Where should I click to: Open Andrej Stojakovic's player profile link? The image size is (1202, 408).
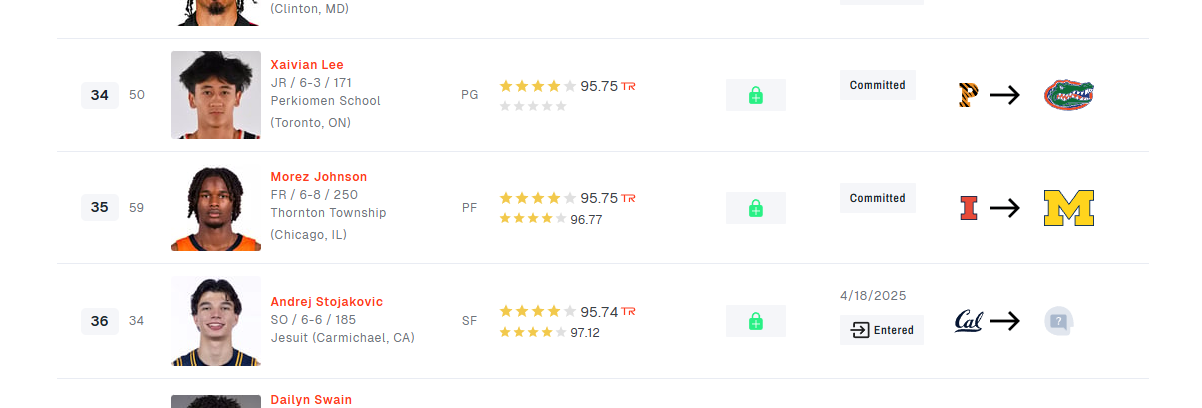point(326,302)
